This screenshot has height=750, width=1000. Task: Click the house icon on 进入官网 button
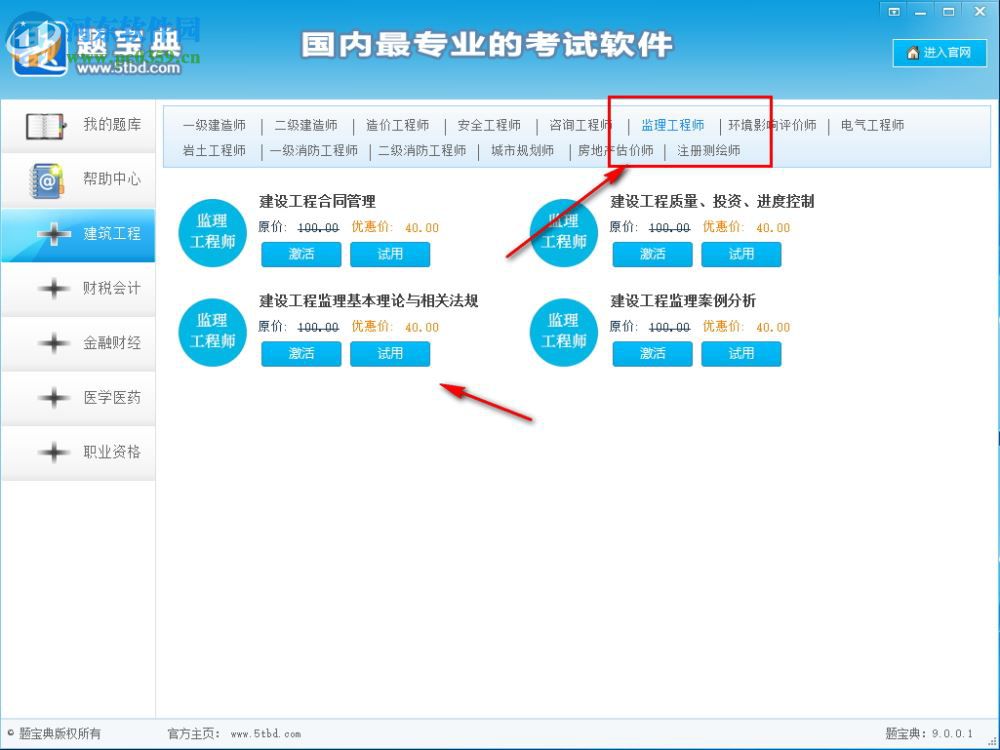[912, 53]
